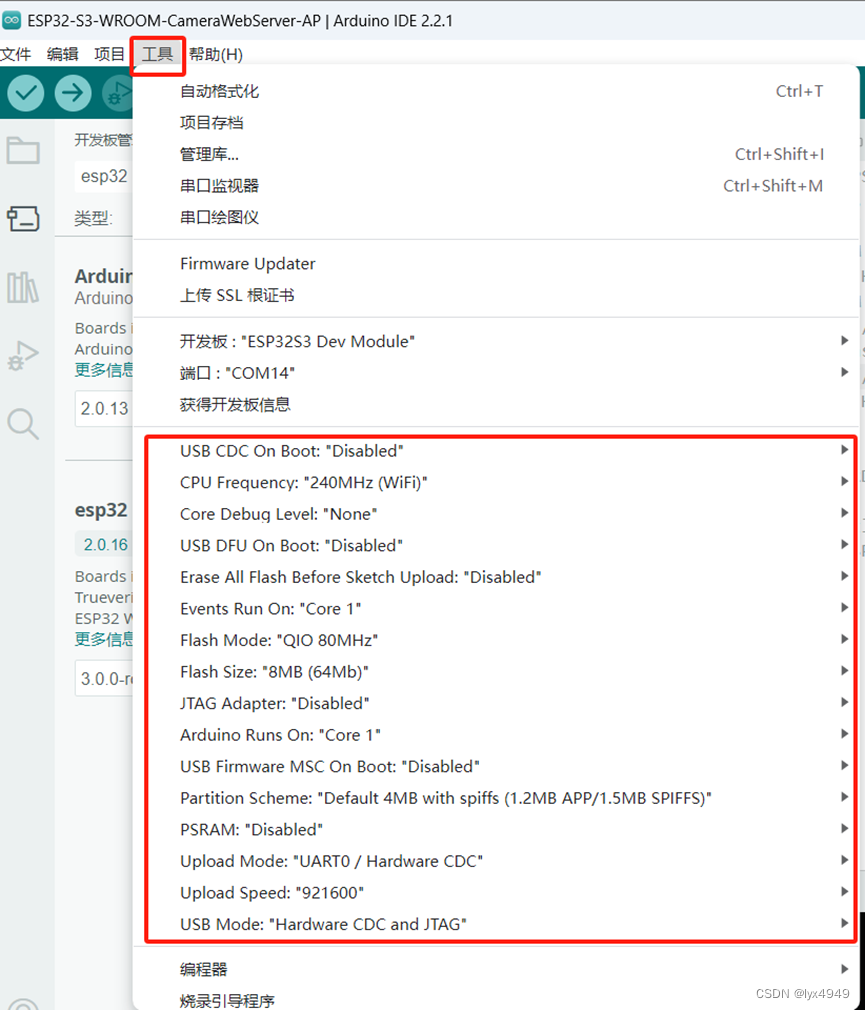Click the Firmware Updater menu entry
This screenshot has height=1010, width=865.
(x=247, y=263)
